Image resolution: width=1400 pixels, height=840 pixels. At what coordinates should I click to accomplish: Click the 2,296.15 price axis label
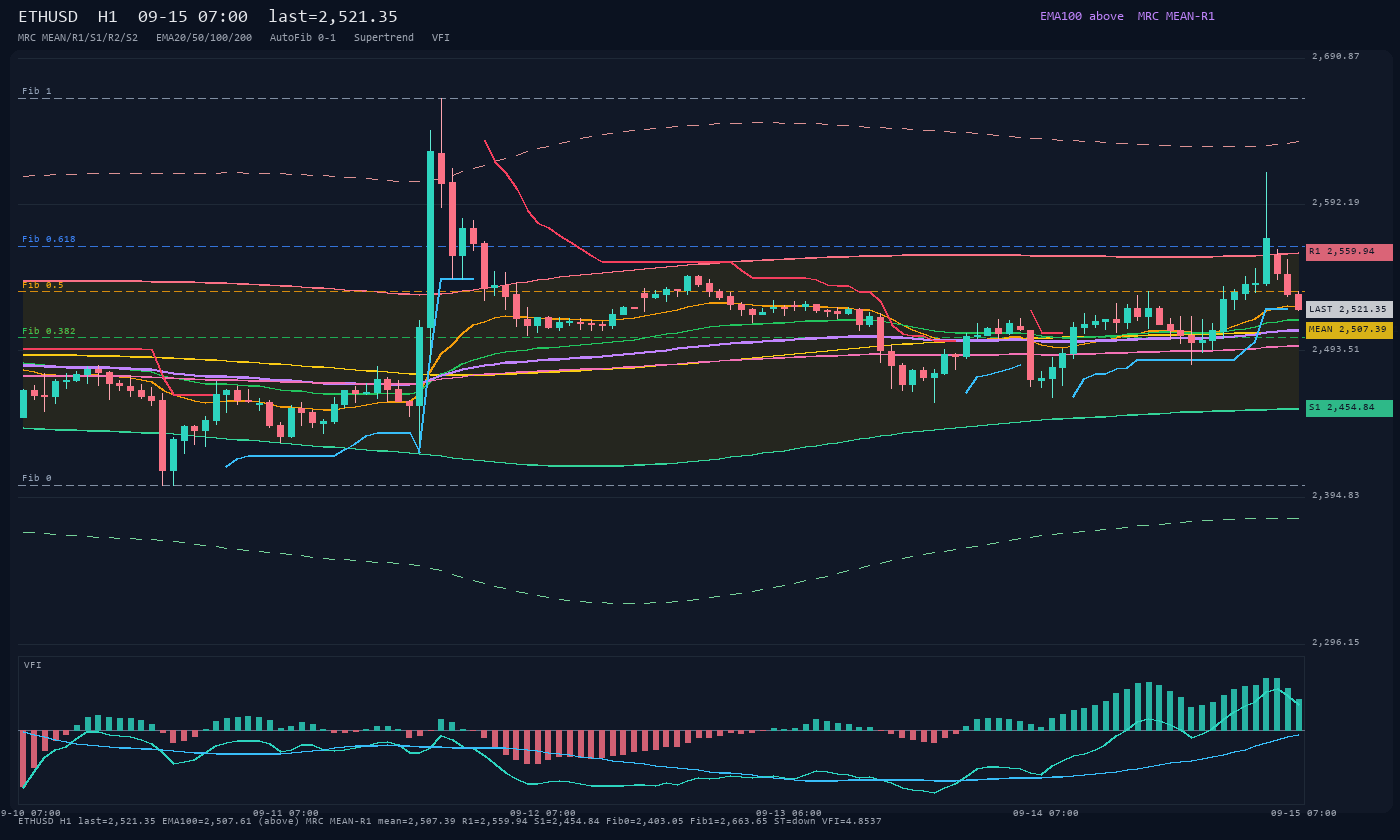click(1336, 642)
